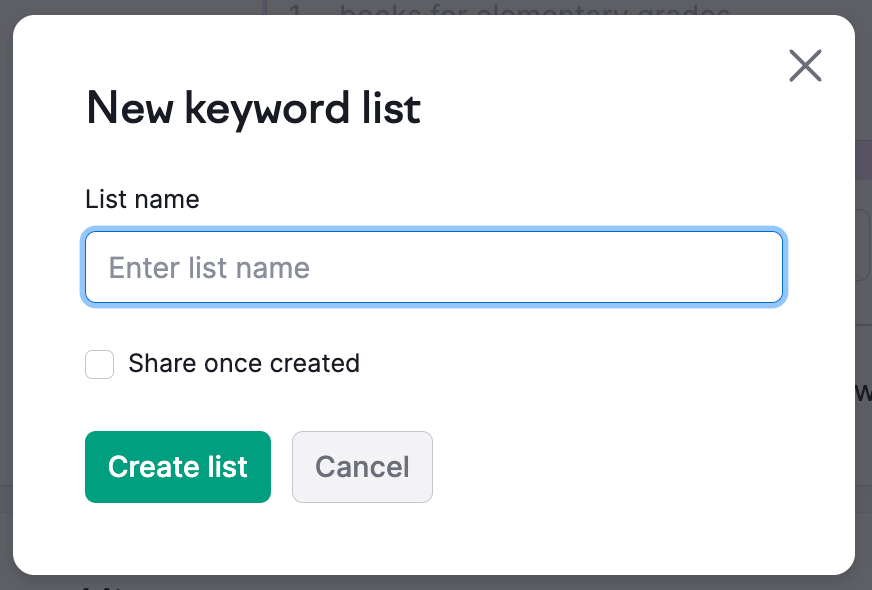Cancel creating the keyword list
The image size is (872, 590).
362,467
